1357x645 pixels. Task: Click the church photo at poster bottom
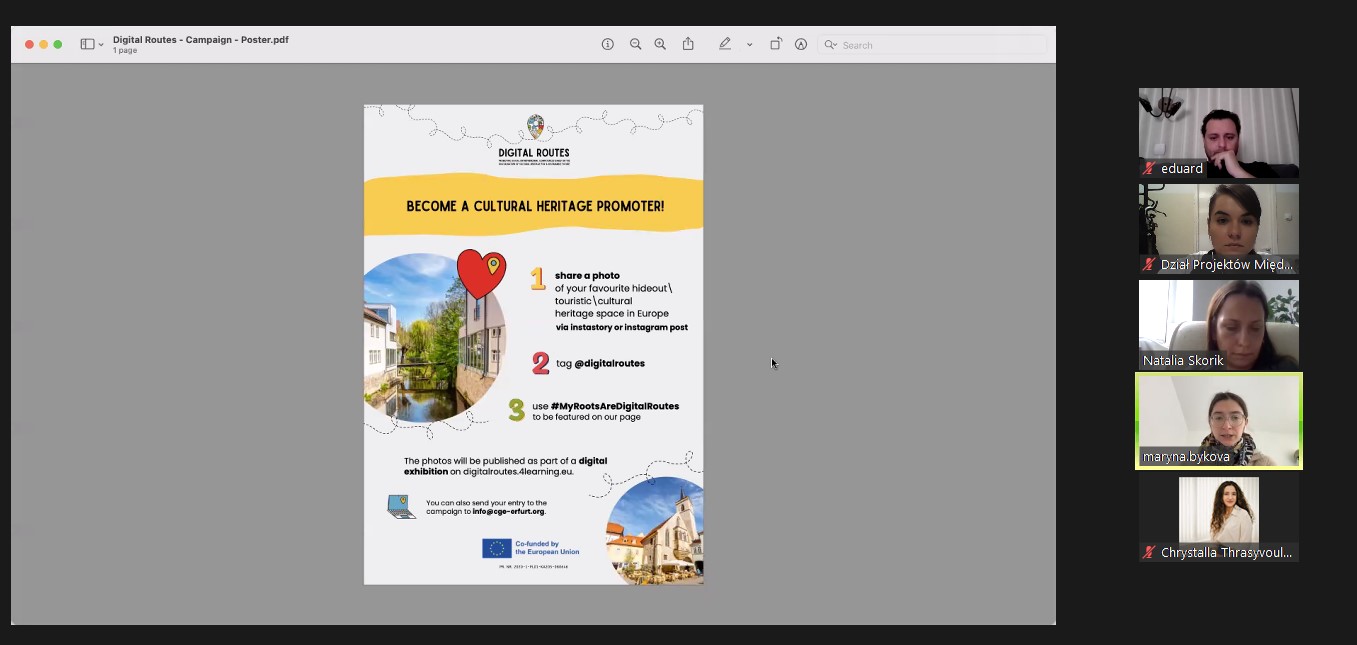656,531
